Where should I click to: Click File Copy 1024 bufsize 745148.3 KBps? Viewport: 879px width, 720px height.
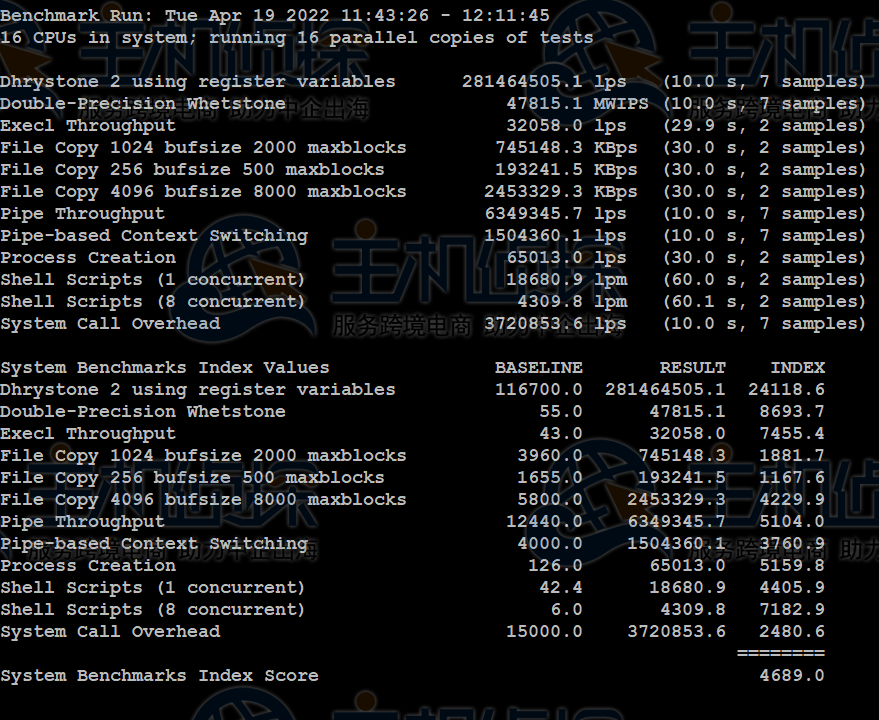coord(566,147)
